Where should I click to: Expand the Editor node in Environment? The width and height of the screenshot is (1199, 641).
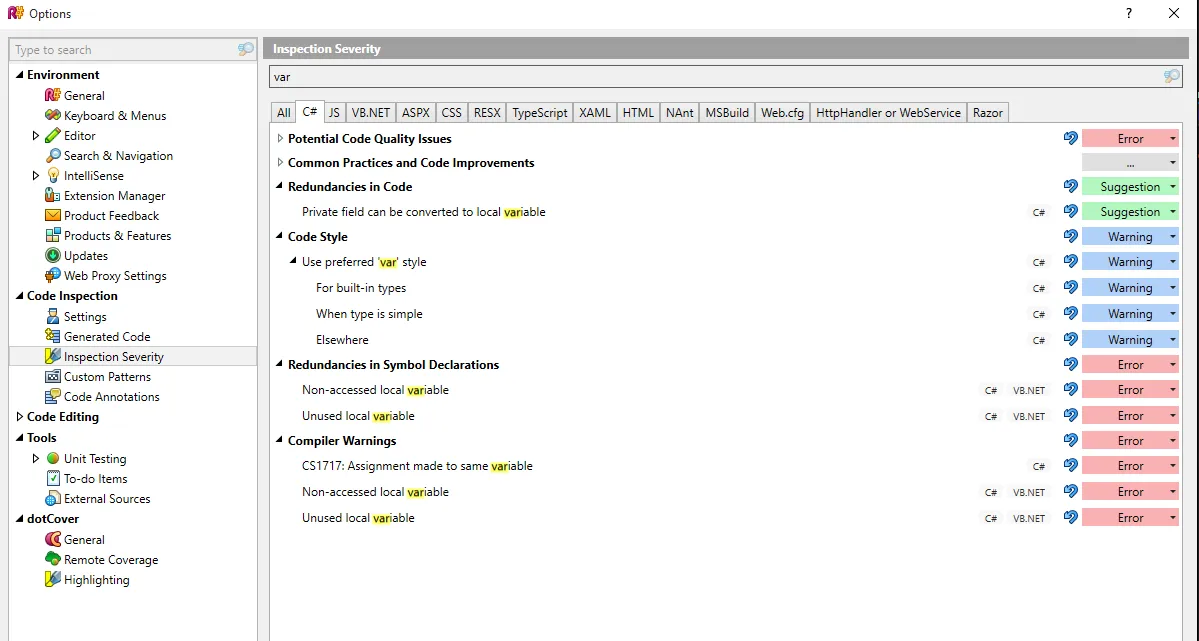tap(35, 135)
